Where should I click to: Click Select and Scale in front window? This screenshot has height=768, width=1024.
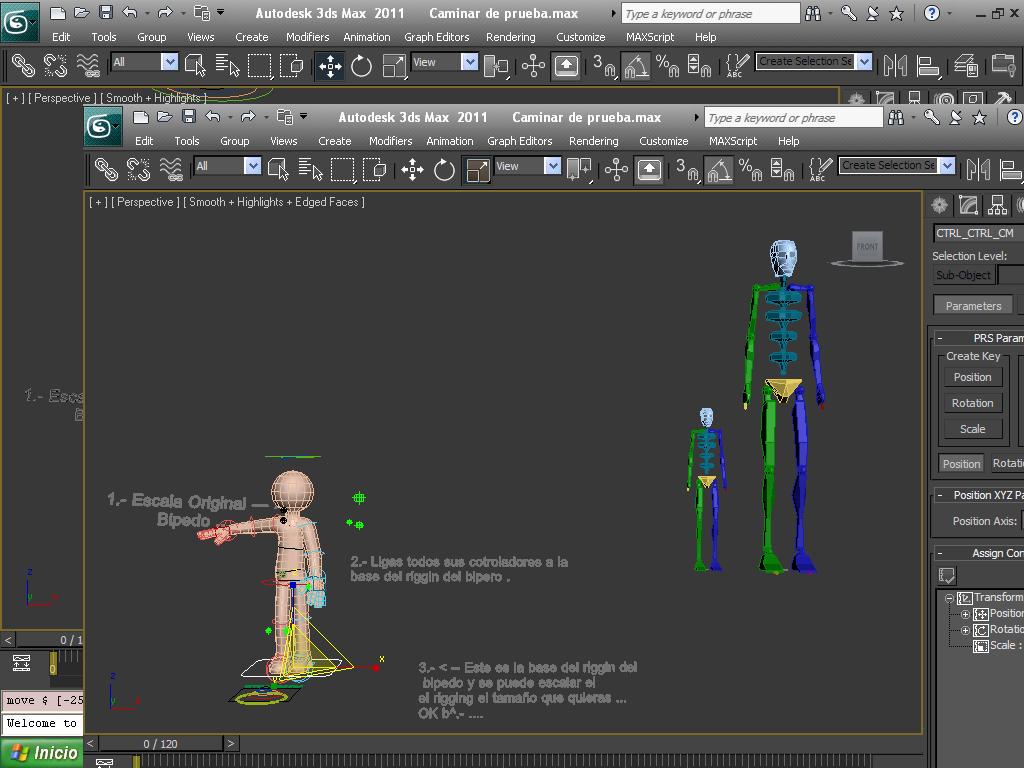[477, 170]
